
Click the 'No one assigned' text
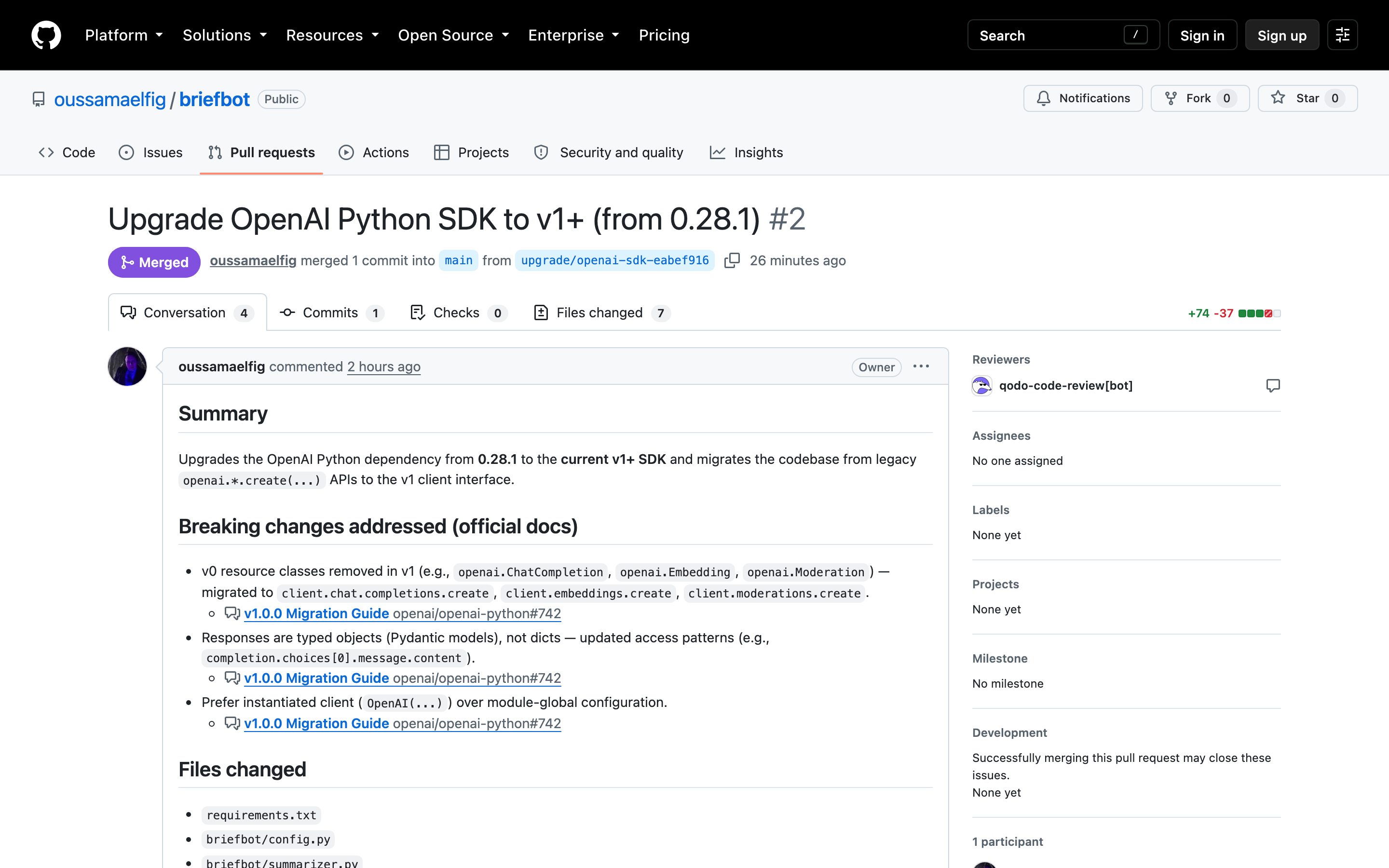coord(1017,461)
